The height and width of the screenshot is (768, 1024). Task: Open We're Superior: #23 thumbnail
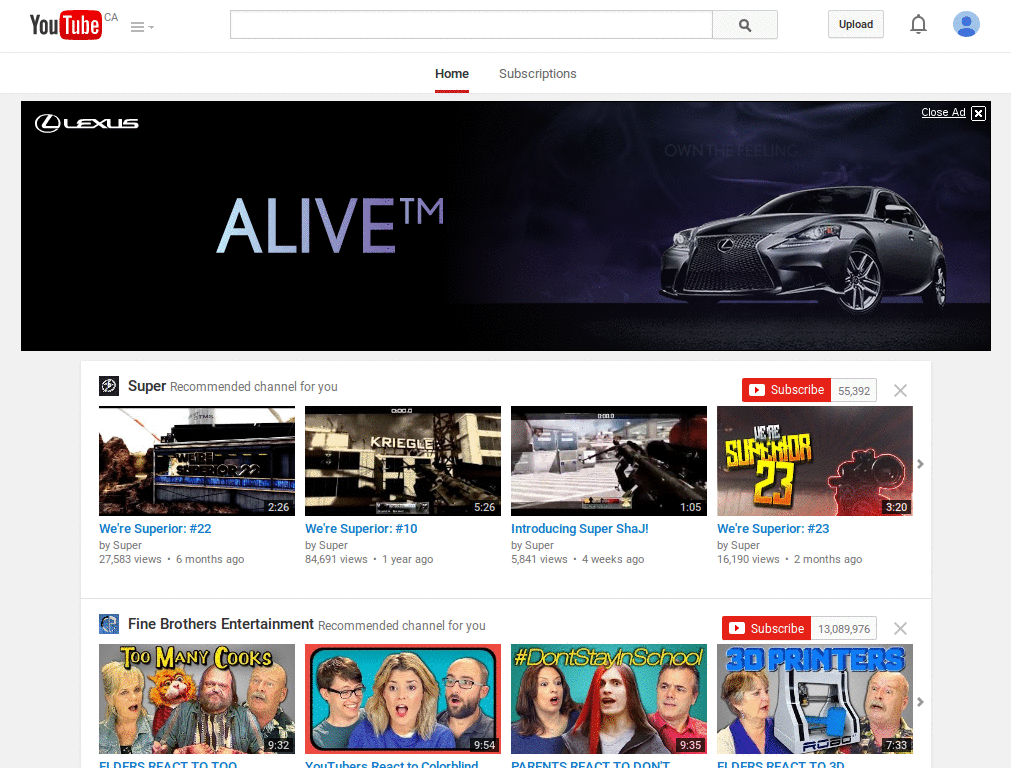tap(815, 461)
